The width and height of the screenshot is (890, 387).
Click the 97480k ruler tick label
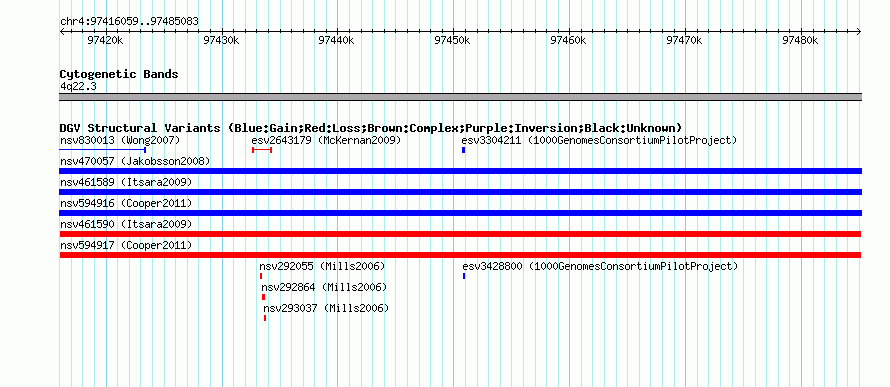pyautogui.click(x=800, y=40)
